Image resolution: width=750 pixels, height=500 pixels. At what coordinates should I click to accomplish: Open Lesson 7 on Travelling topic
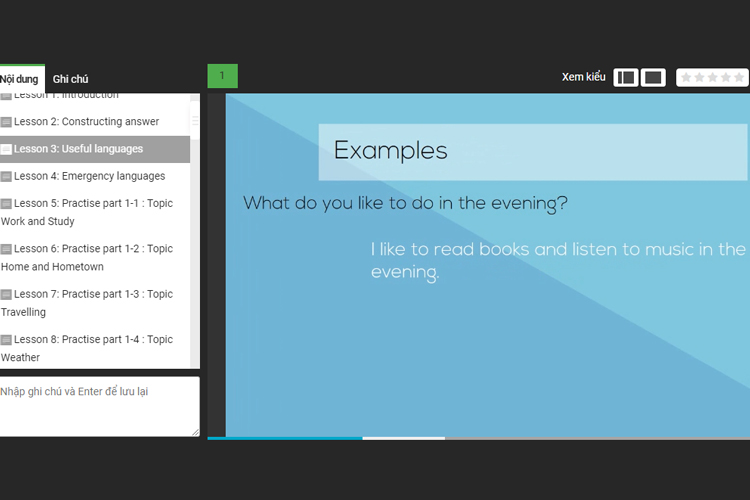92,303
